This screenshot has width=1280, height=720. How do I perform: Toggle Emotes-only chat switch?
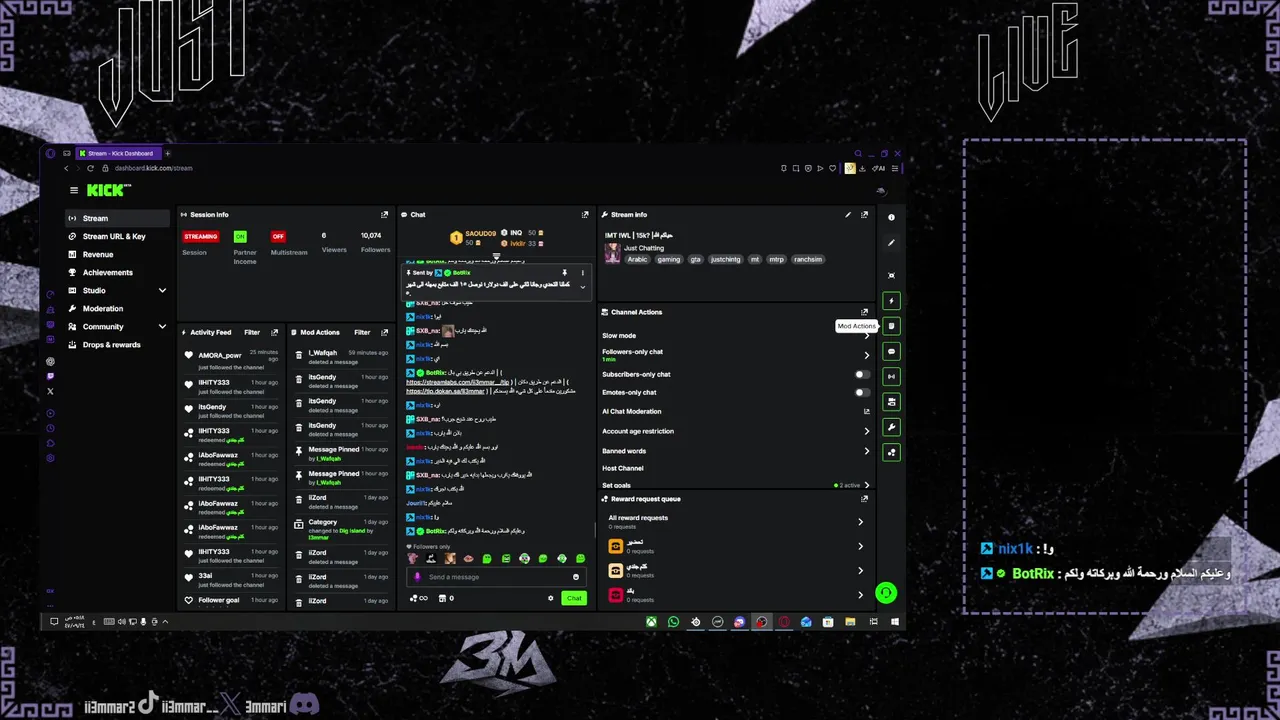[862, 393]
